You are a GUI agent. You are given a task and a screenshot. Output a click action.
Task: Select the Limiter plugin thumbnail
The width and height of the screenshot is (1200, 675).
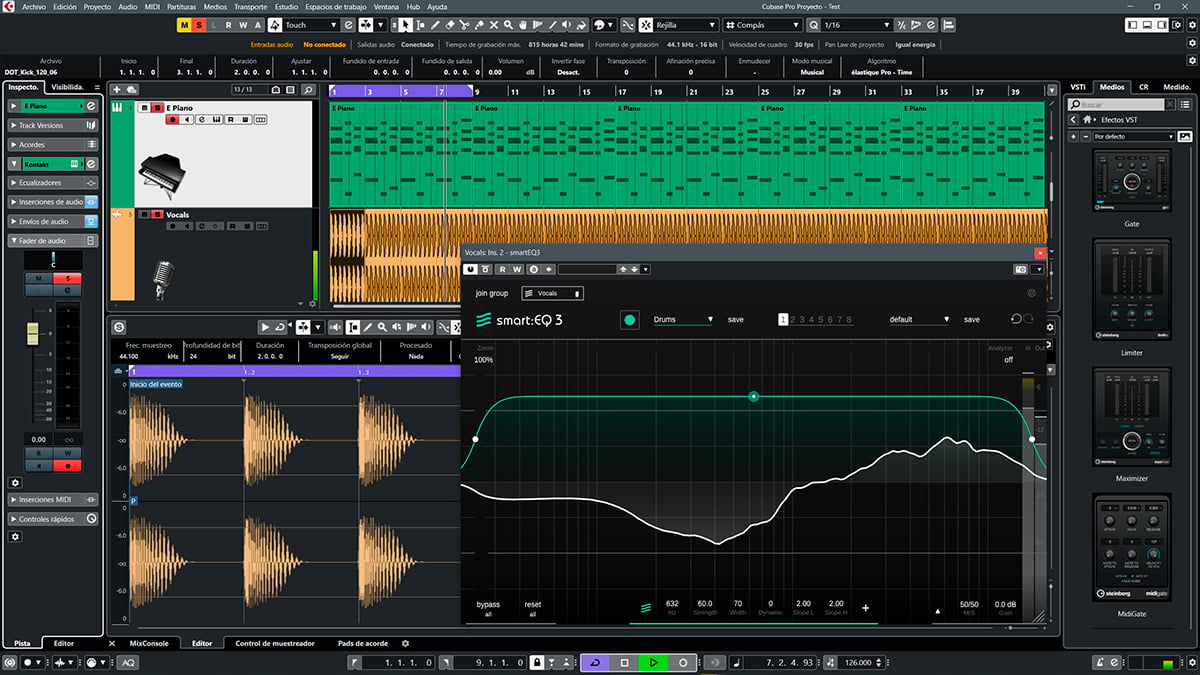[1131, 290]
